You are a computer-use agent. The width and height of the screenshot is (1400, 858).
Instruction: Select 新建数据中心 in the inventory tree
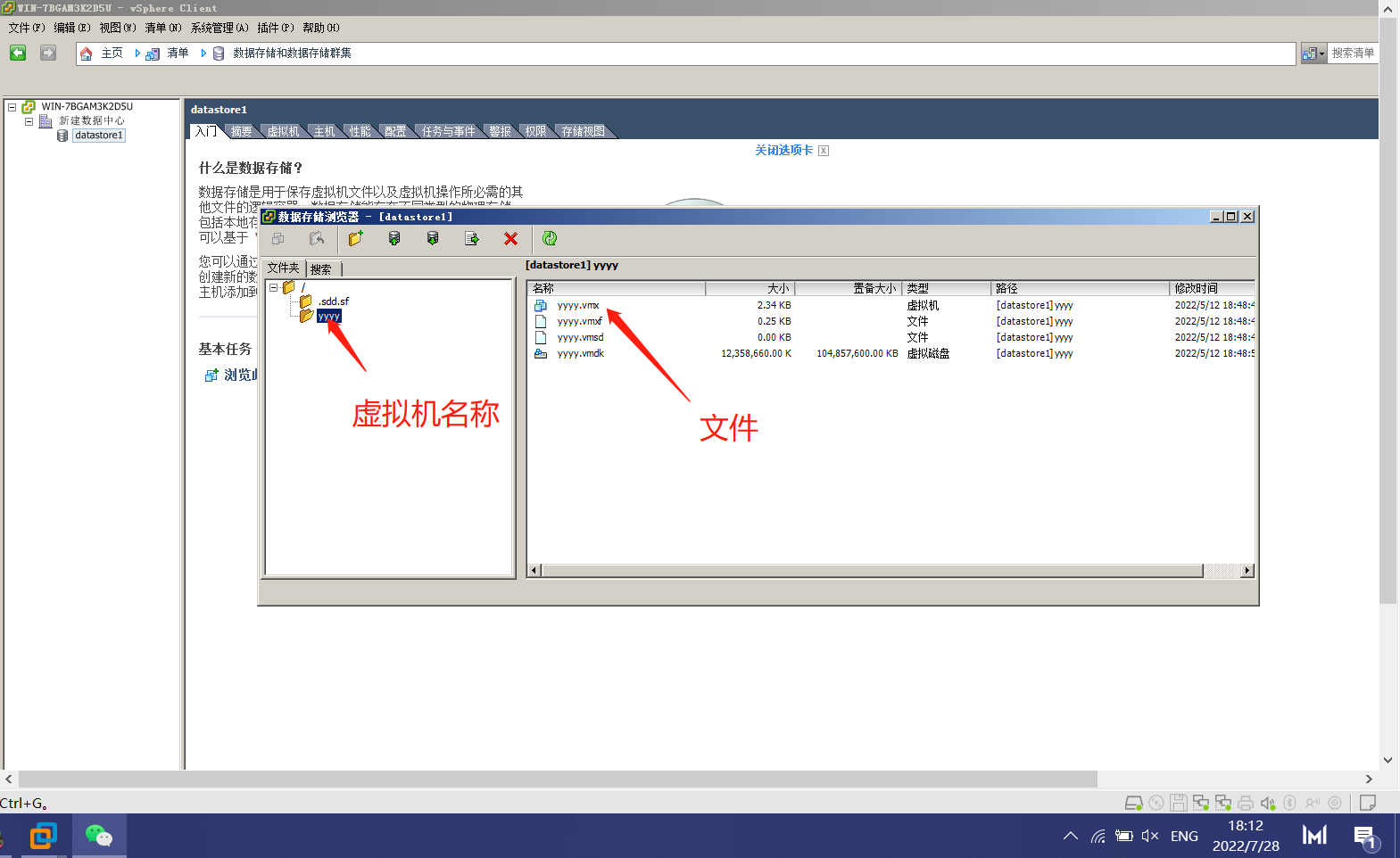(x=92, y=121)
